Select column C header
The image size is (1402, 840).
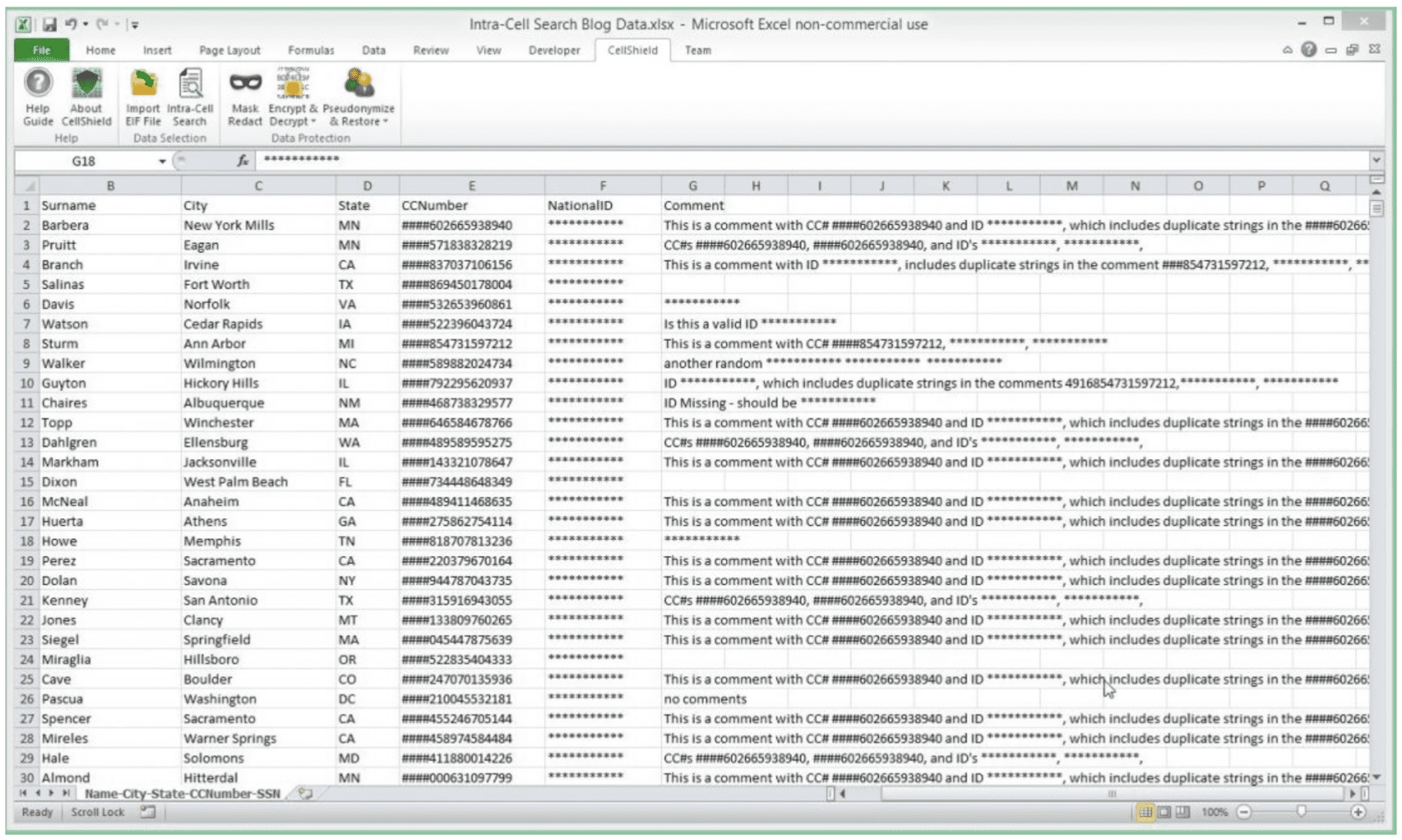pos(258,186)
